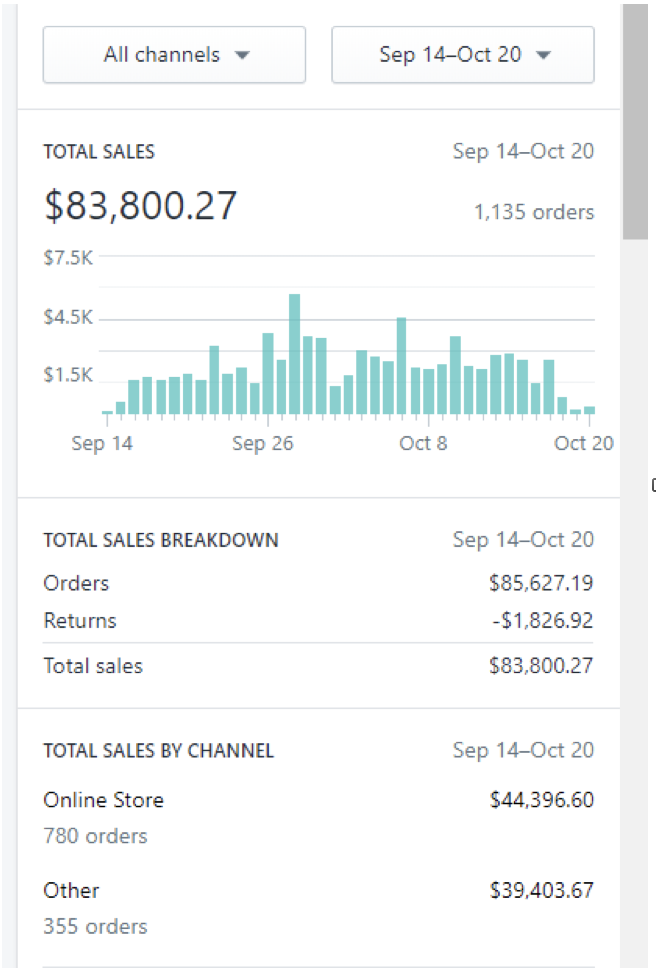The width and height of the screenshot is (656, 970).
Task: Click the TOTAL SALES BREAKDOWN heading
Action: [x=161, y=540]
